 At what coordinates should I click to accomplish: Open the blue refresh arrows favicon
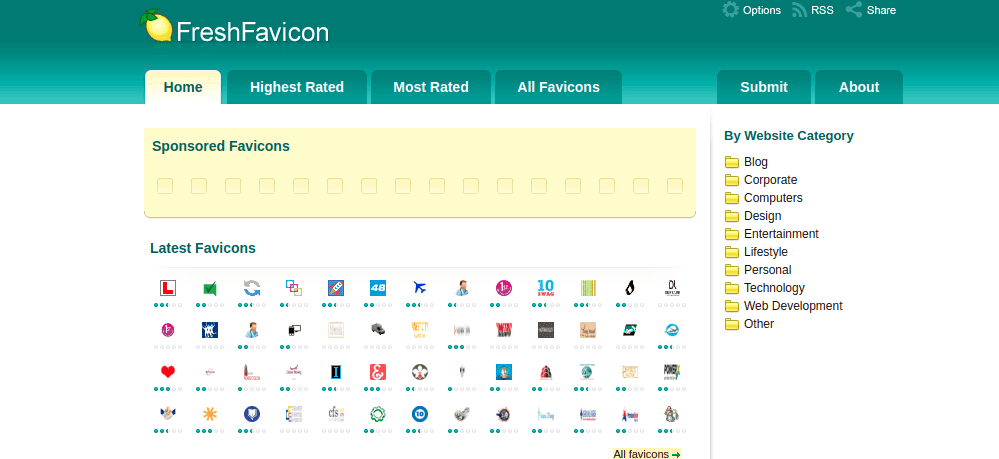(252, 288)
